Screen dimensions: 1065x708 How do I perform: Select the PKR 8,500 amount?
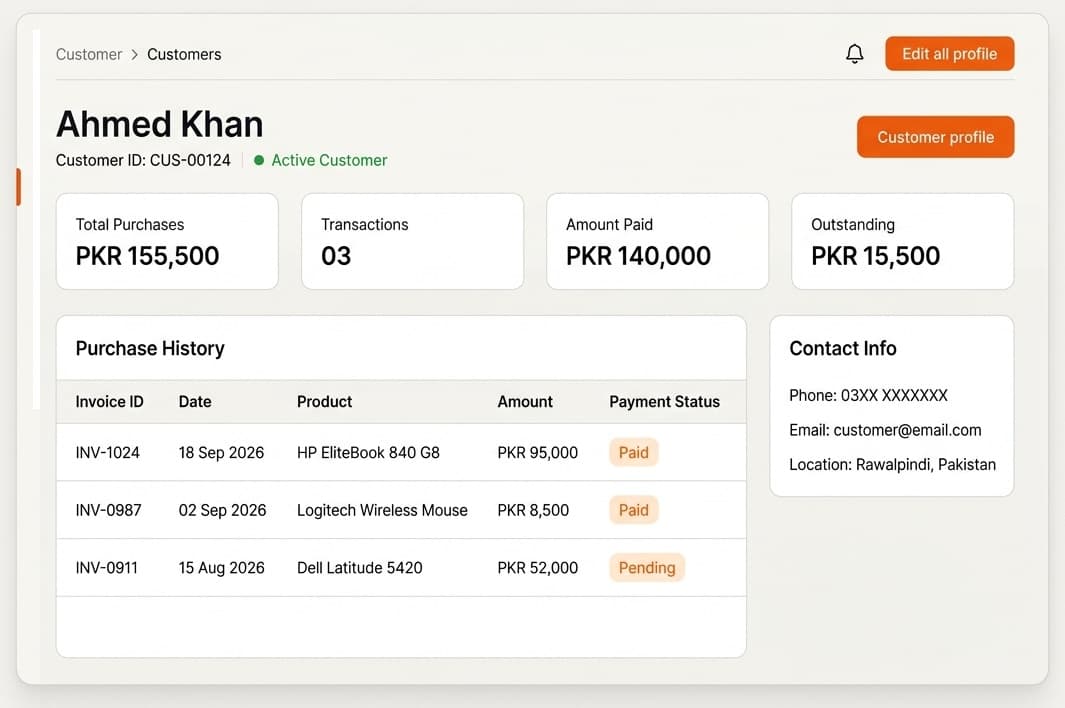tap(533, 510)
